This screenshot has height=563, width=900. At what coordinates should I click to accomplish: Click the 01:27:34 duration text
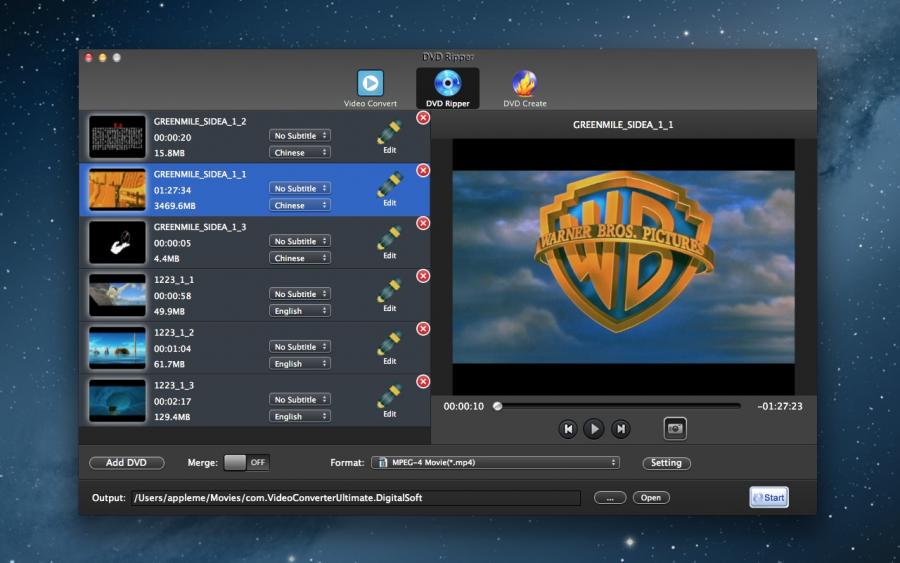point(172,190)
